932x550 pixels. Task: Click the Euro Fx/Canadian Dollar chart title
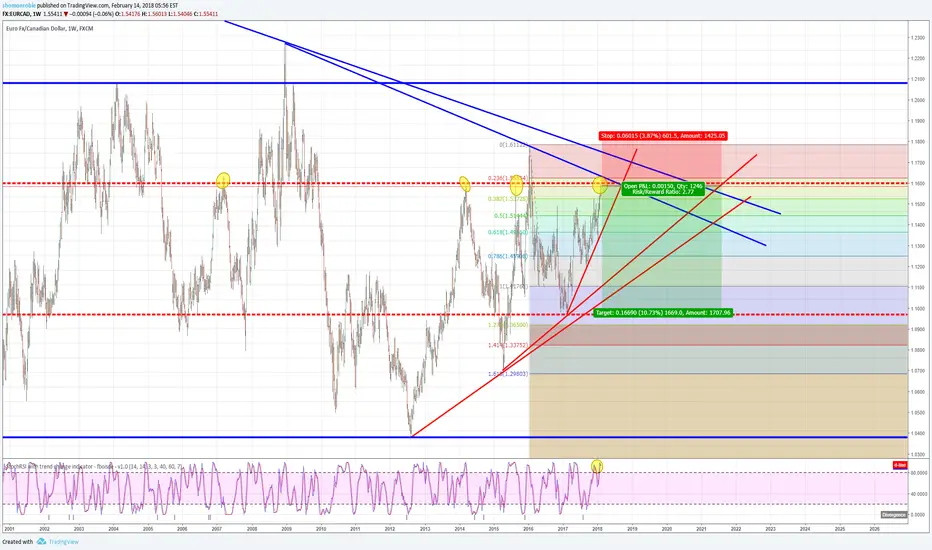pyautogui.click(x=49, y=29)
